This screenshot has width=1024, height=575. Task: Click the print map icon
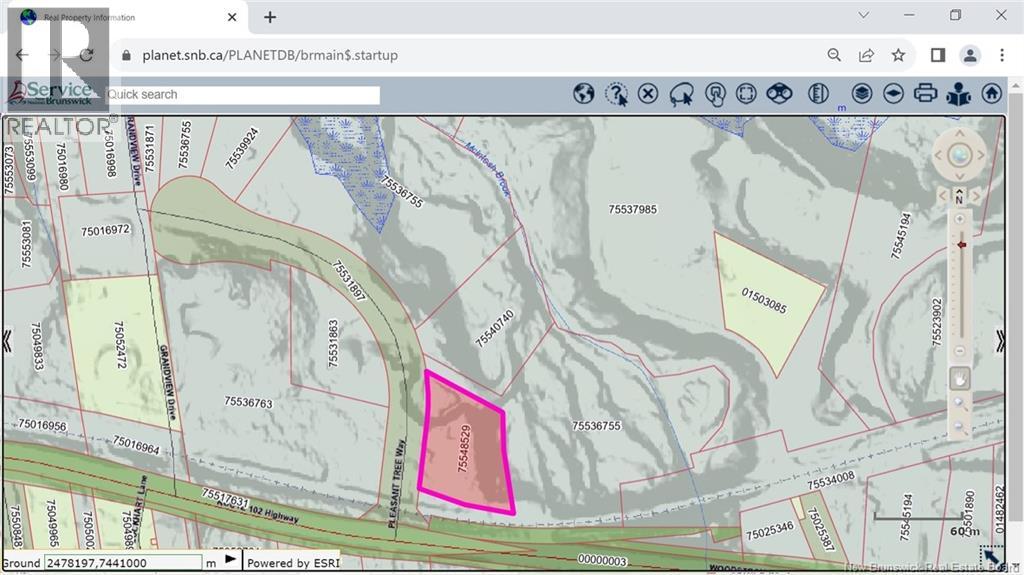click(x=926, y=94)
